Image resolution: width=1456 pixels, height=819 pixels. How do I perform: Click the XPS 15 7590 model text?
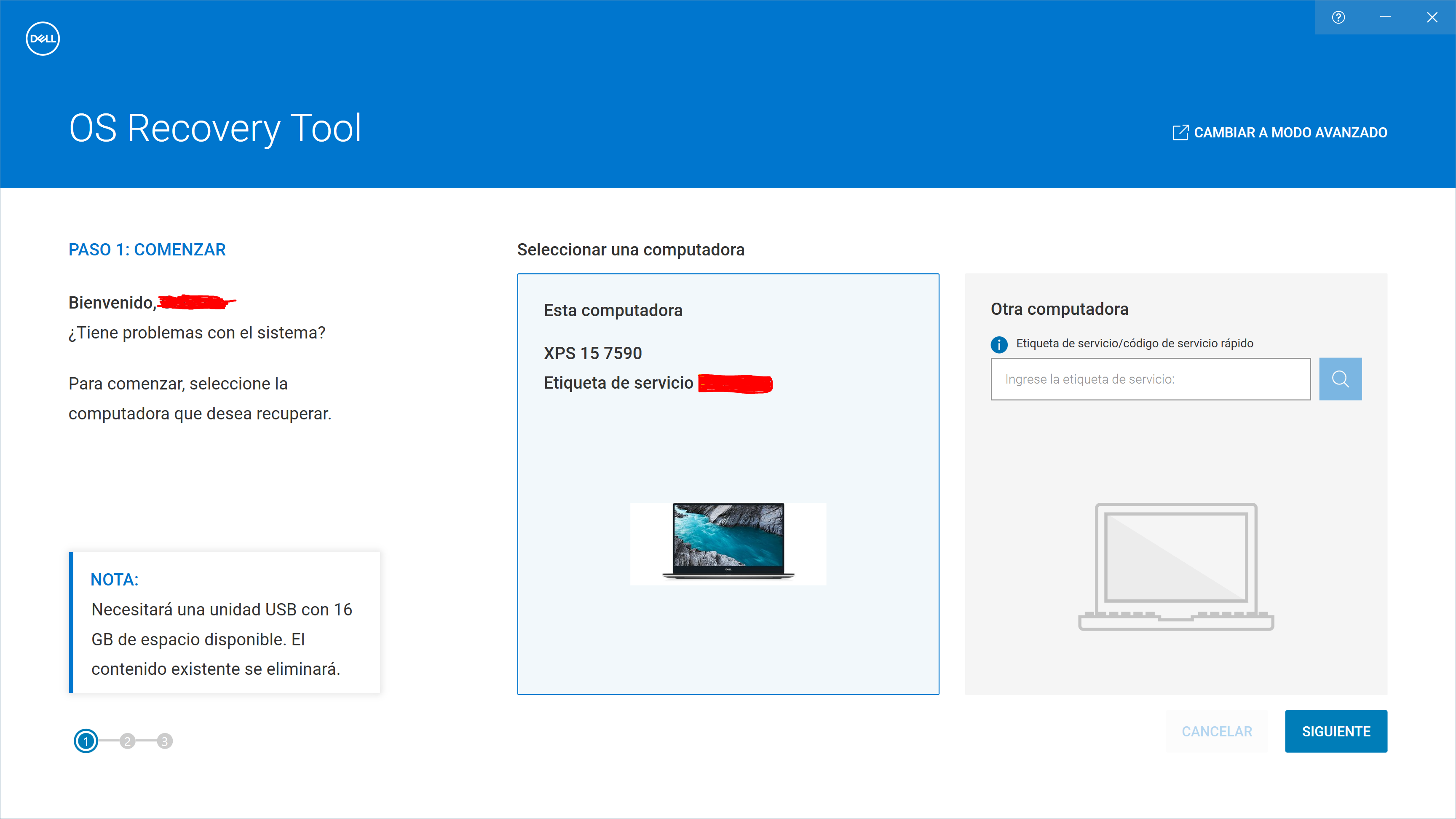(x=592, y=353)
